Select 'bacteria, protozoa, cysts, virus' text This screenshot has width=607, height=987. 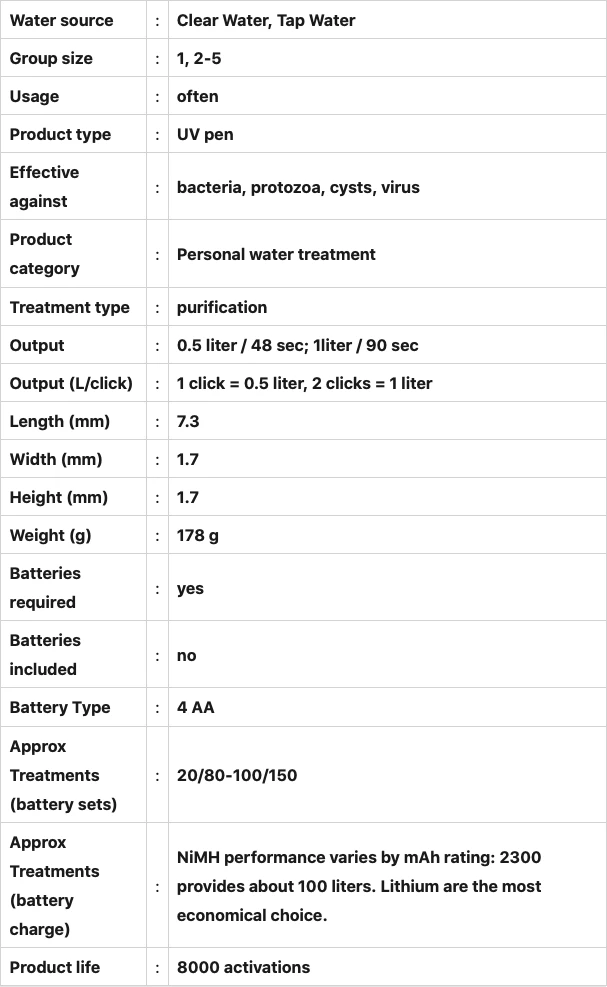[298, 187]
